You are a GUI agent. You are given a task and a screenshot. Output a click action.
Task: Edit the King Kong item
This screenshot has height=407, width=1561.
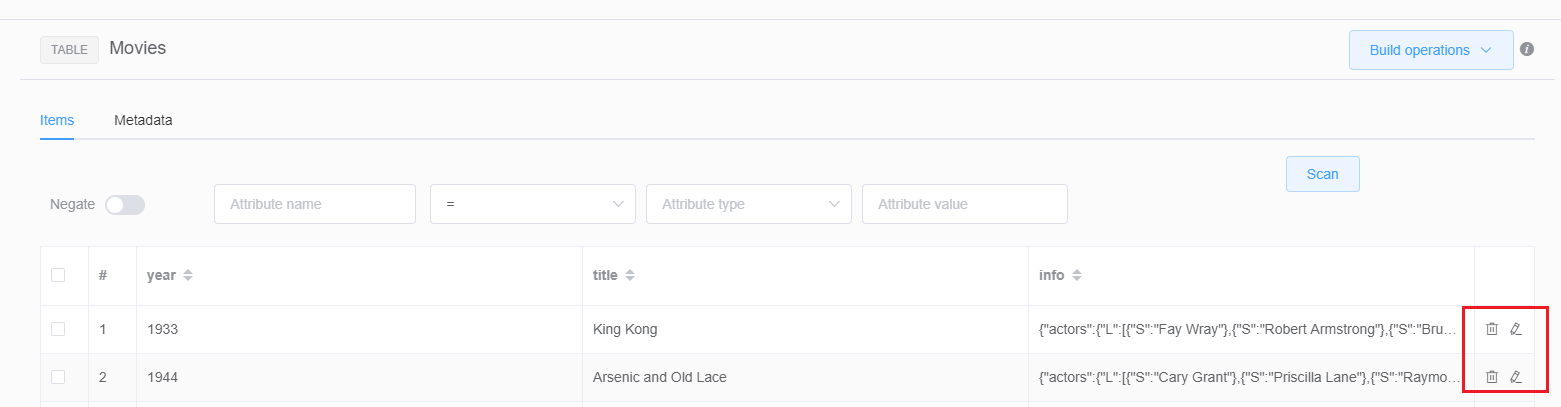pyautogui.click(x=1515, y=329)
